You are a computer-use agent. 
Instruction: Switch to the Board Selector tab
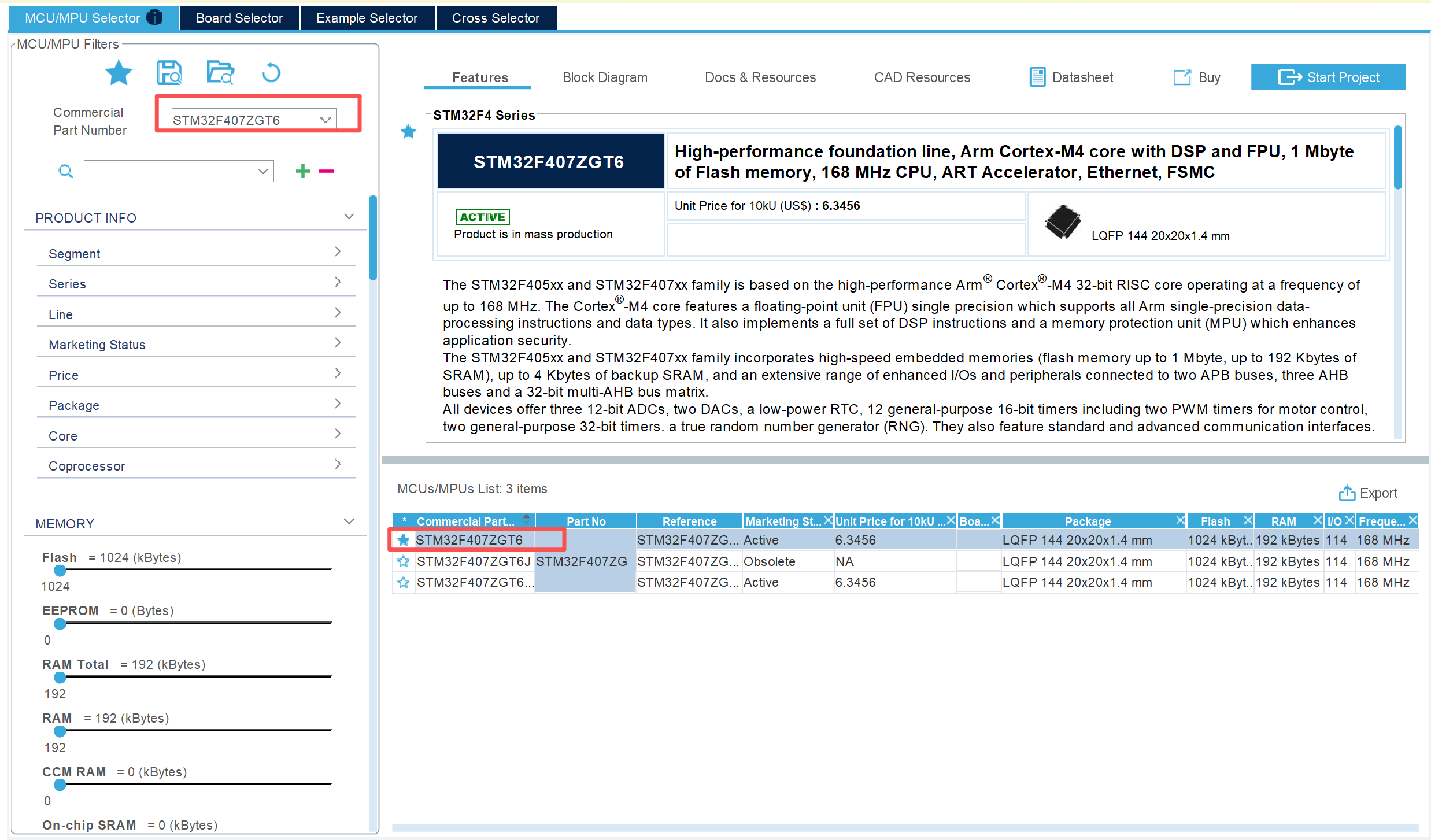click(239, 18)
